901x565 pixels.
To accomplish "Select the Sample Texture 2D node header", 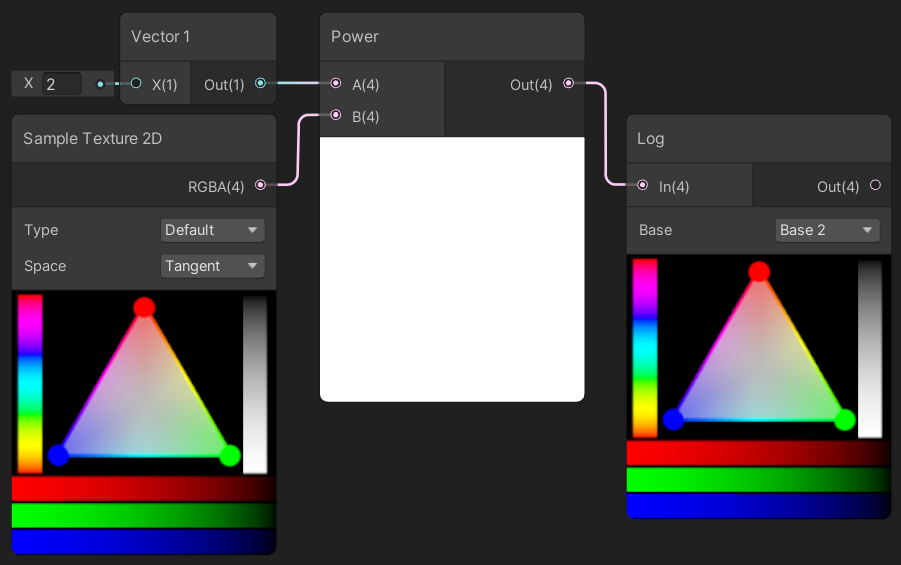I will click(143, 139).
